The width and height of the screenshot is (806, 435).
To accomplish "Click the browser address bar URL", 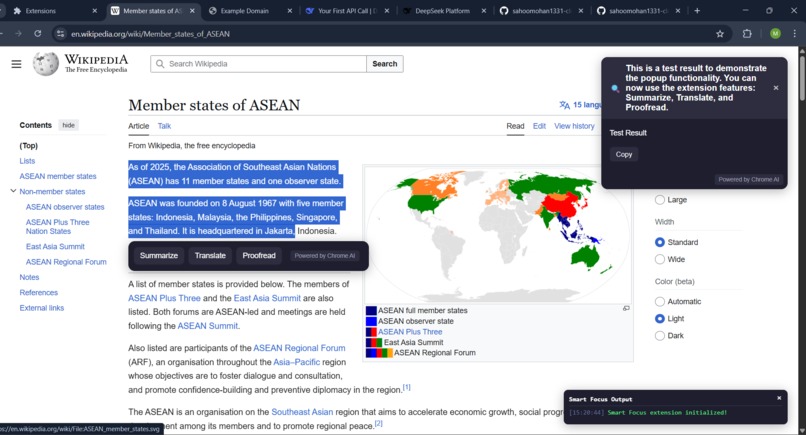I will [150, 34].
